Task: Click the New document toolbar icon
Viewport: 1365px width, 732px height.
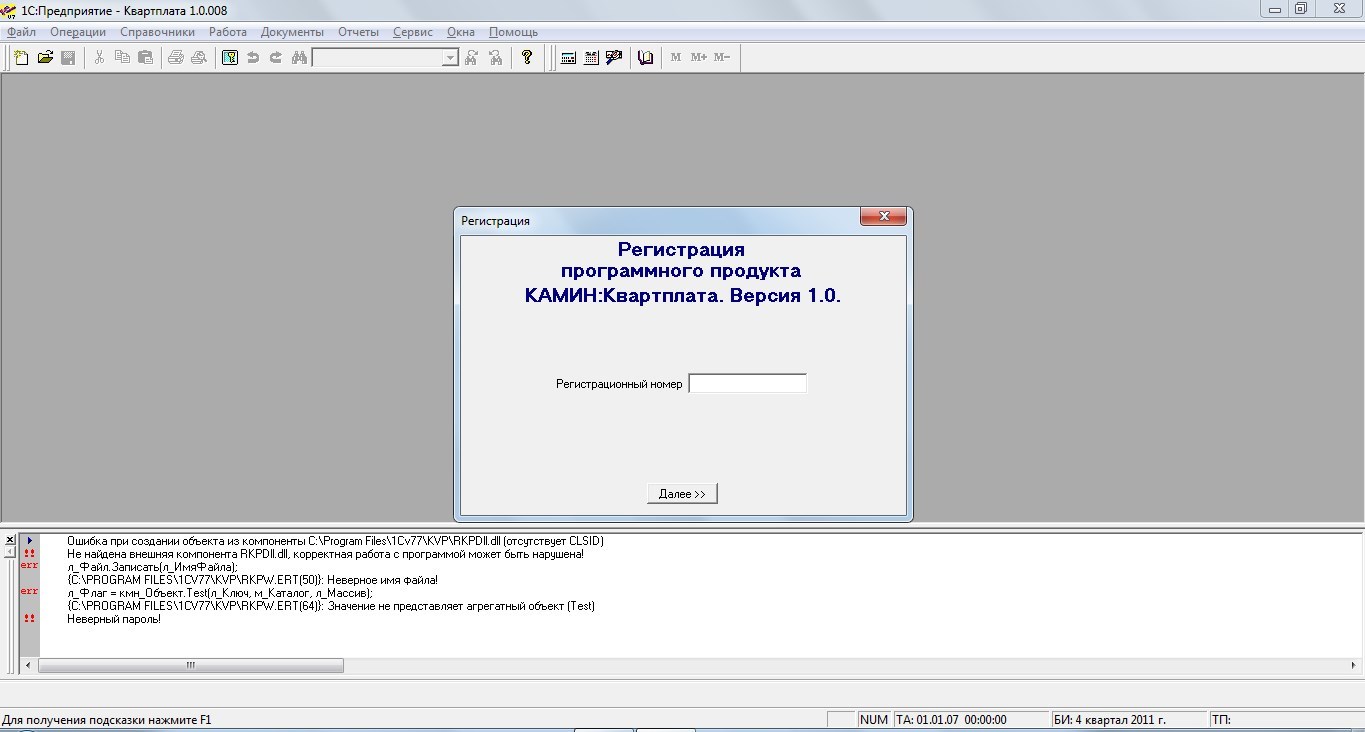Action: (x=21, y=58)
